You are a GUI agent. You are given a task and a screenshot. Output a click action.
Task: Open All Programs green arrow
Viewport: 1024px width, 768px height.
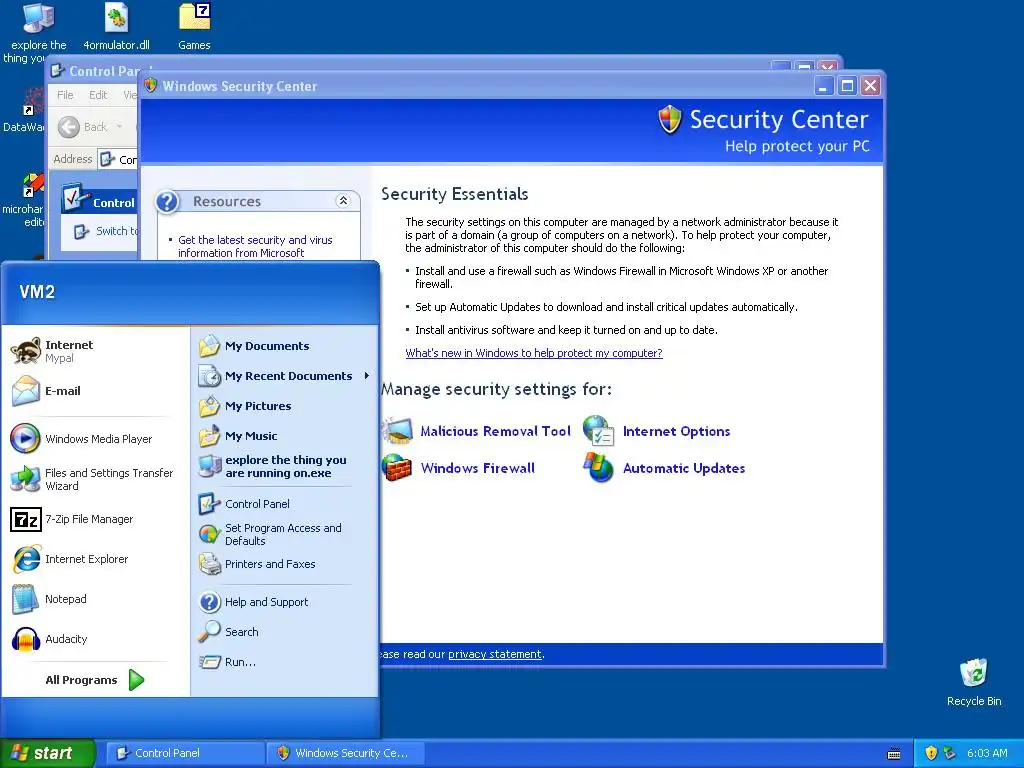[x=136, y=680]
